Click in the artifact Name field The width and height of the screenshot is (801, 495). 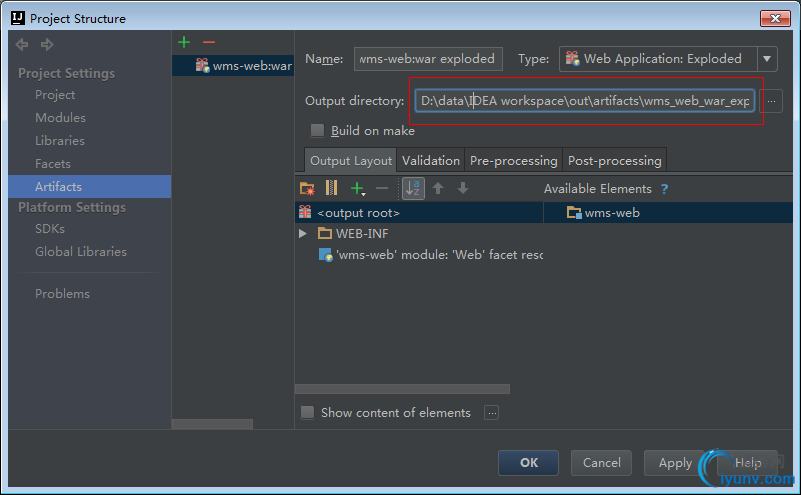(x=428, y=59)
